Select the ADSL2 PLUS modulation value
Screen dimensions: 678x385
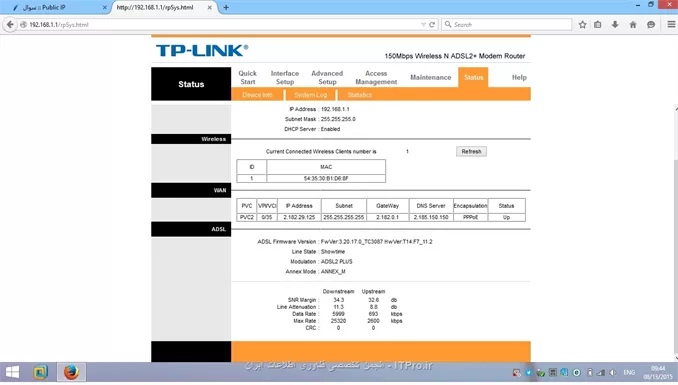pos(336,262)
